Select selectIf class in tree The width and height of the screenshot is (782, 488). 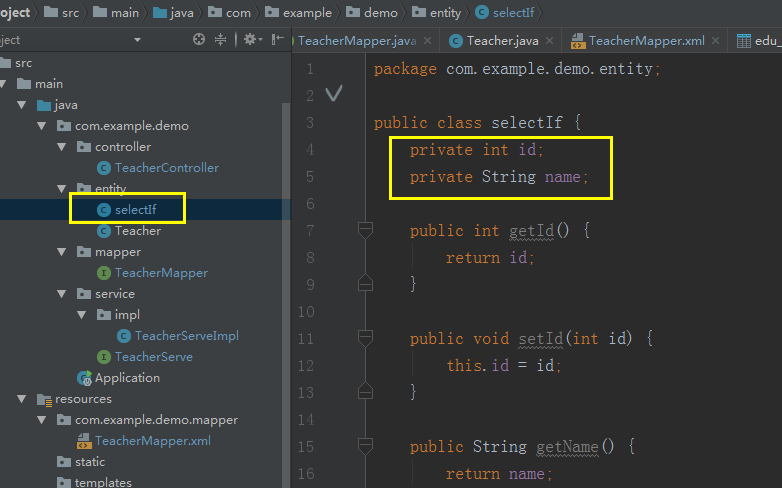[136, 210]
